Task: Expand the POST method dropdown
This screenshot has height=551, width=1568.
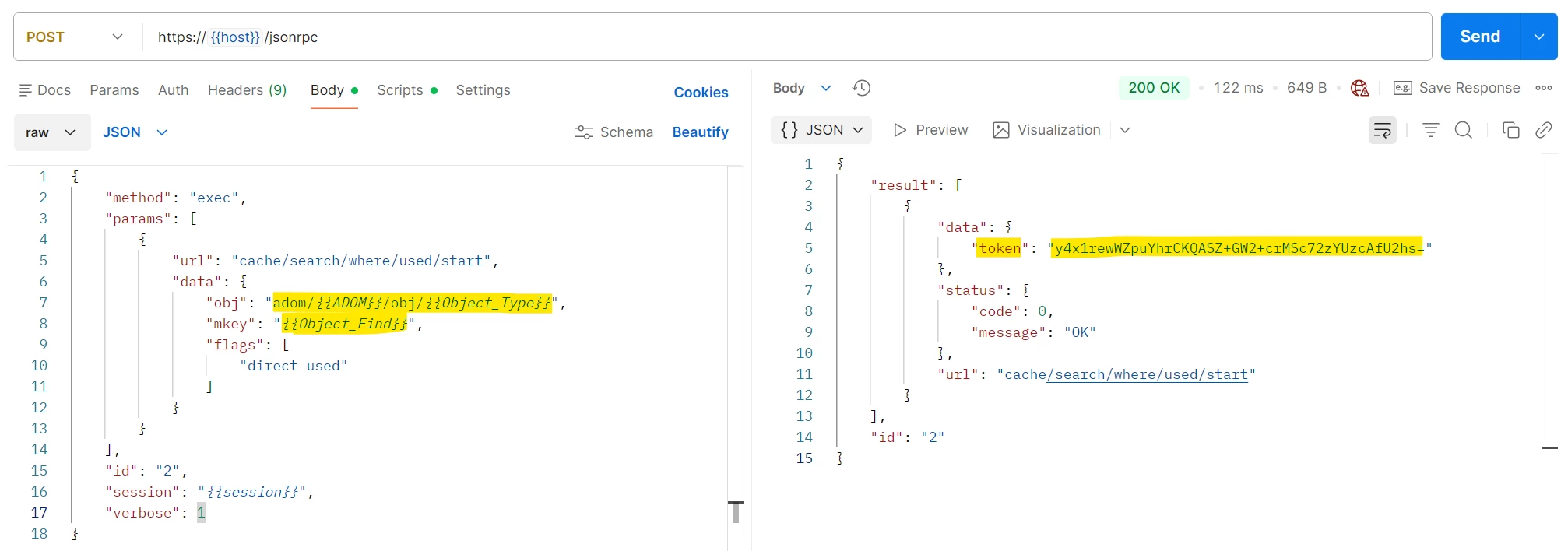Action: point(76,37)
